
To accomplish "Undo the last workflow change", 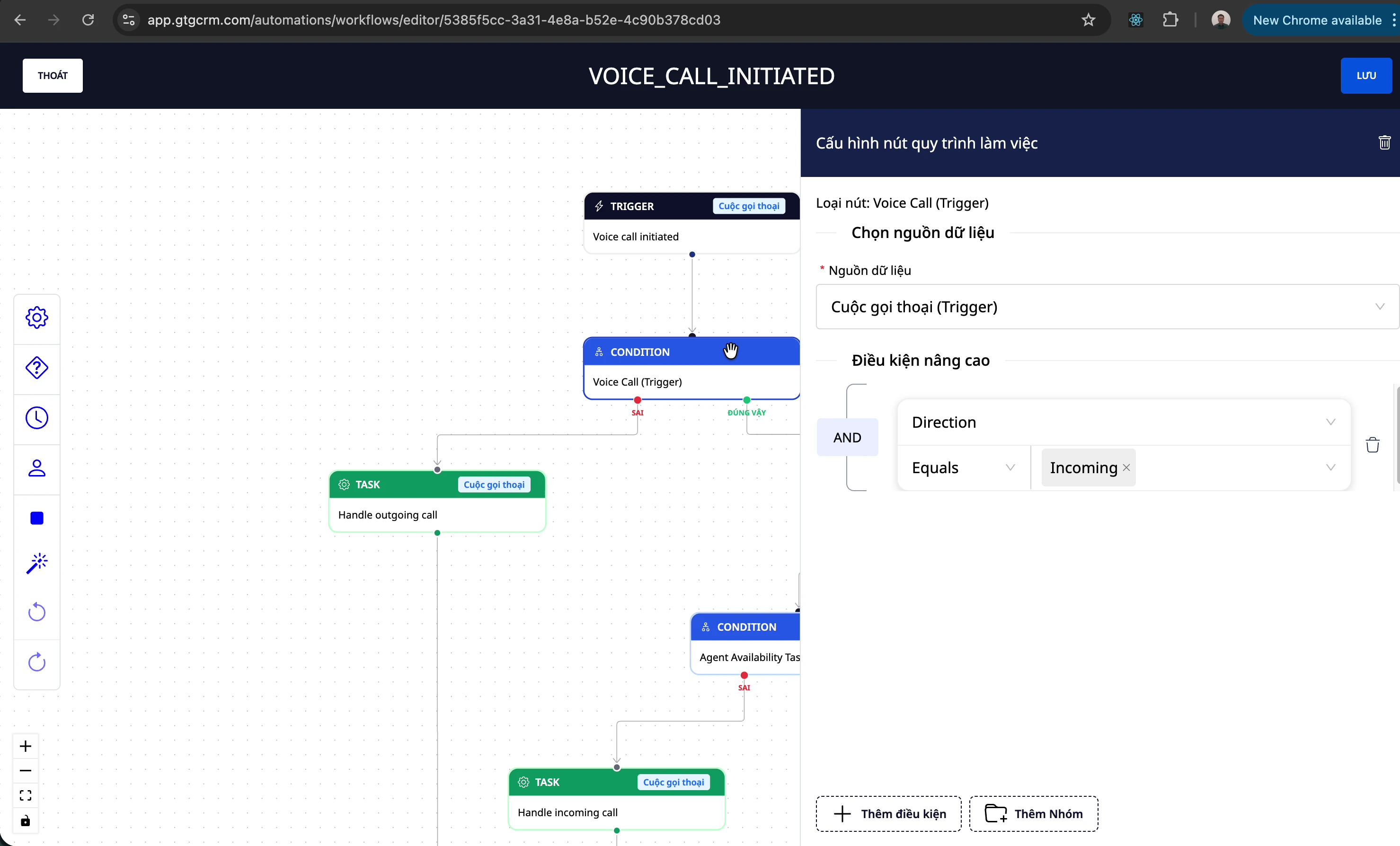I will coord(37,611).
